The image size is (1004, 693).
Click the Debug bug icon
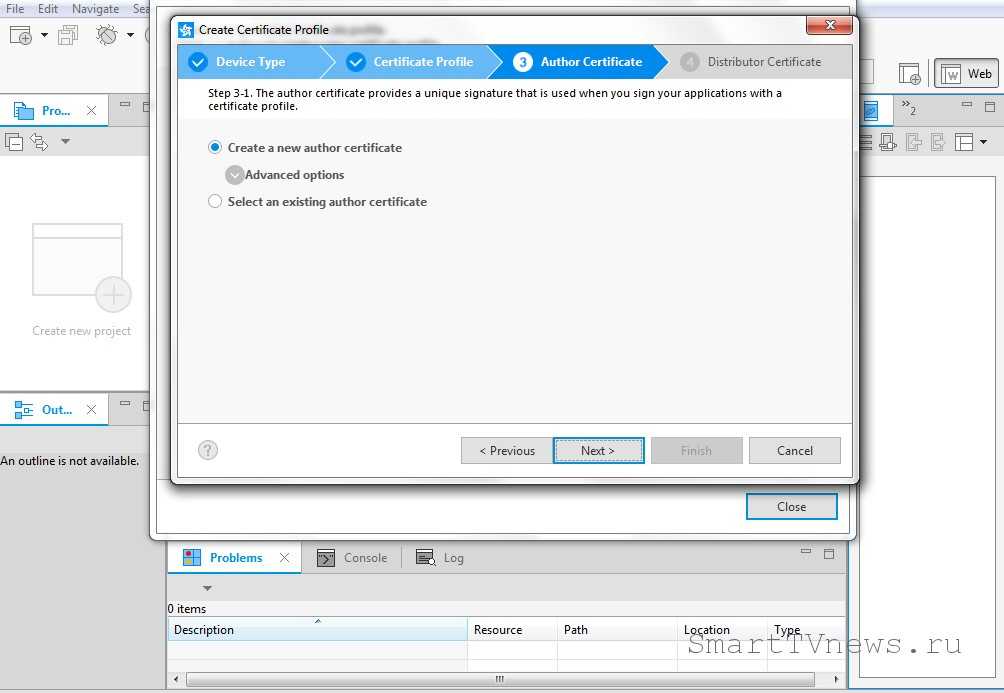point(106,36)
